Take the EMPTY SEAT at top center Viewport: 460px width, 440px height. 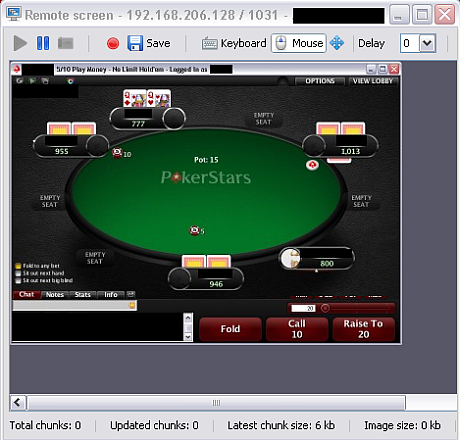(264, 119)
